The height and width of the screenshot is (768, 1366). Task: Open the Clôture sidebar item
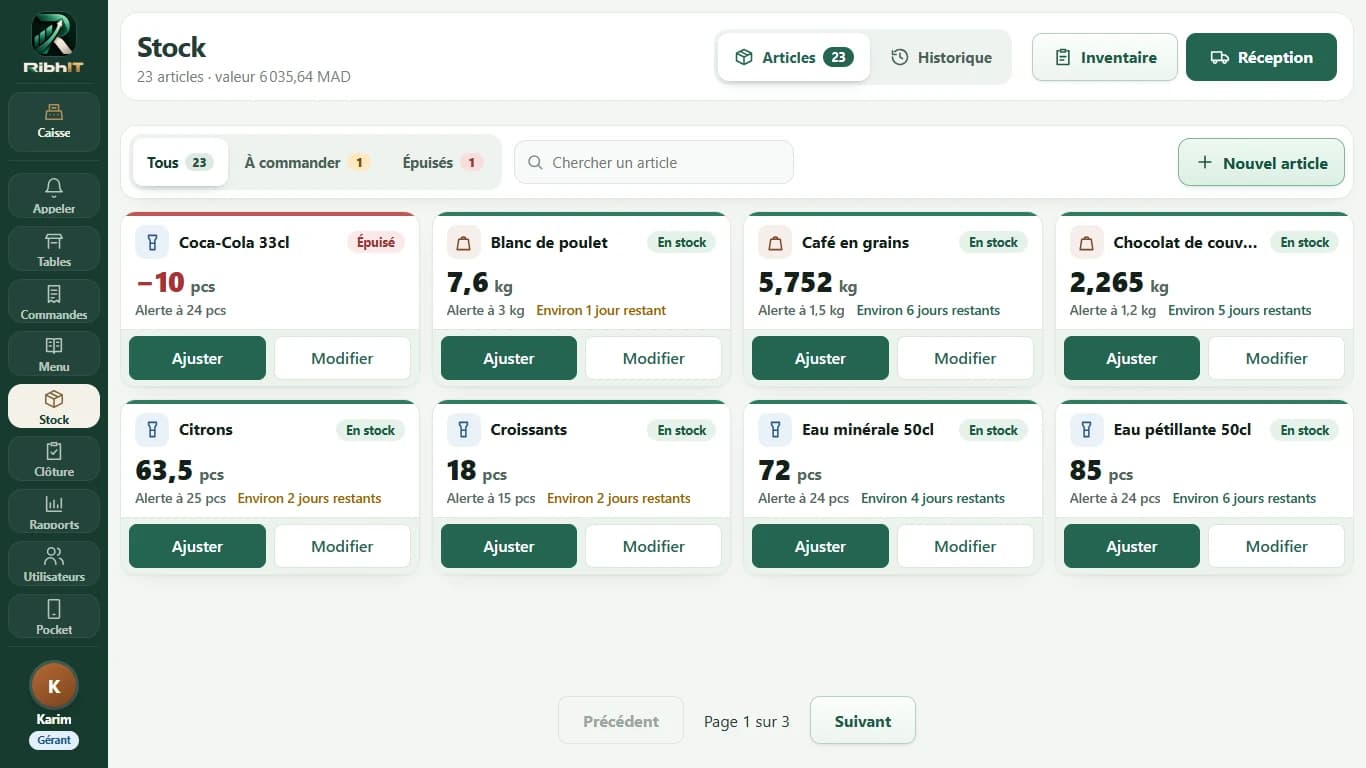click(x=54, y=458)
